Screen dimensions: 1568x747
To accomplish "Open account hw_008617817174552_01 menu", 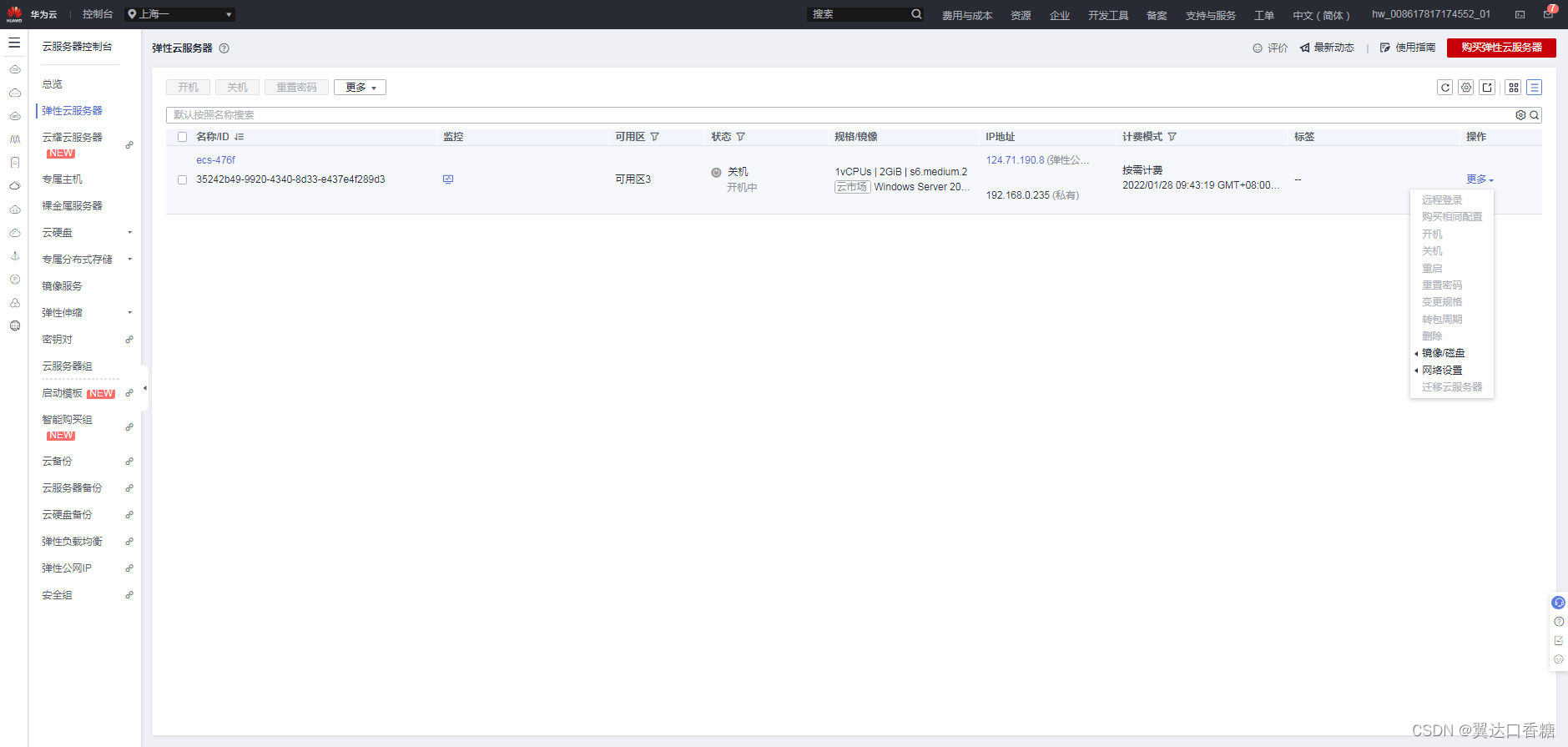I will (x=1431, y=14).
